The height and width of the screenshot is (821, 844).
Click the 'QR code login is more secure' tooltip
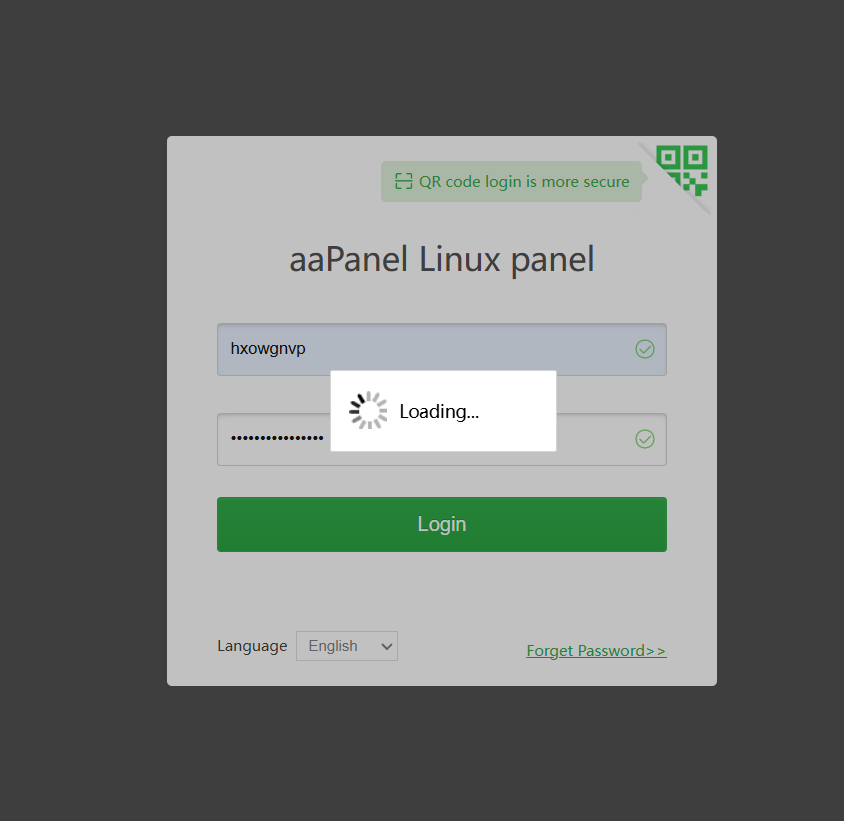click(x=511, y=181)
